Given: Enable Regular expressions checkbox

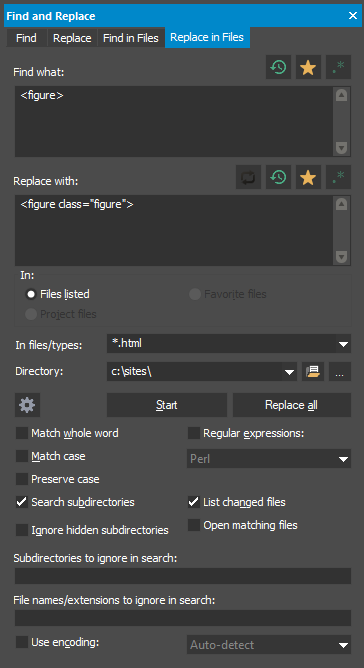Looking at the screenshot, I should tap(194, 433).
